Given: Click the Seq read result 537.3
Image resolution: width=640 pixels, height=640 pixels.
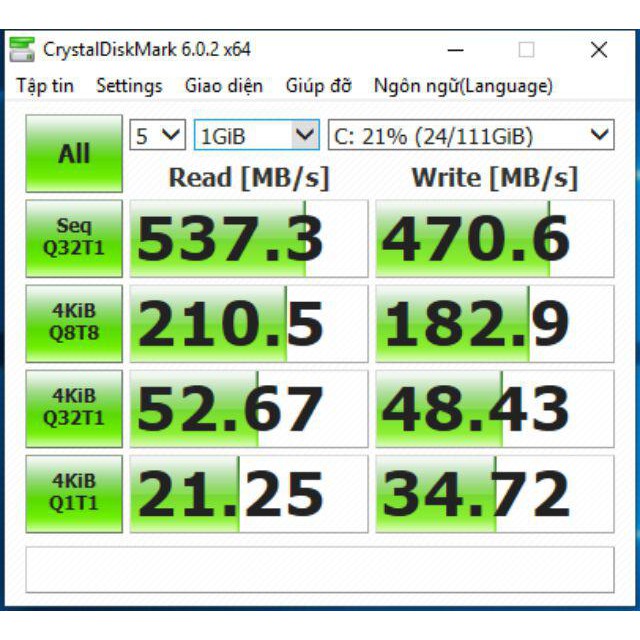Looking at the screenshot, I should [249, 239].
